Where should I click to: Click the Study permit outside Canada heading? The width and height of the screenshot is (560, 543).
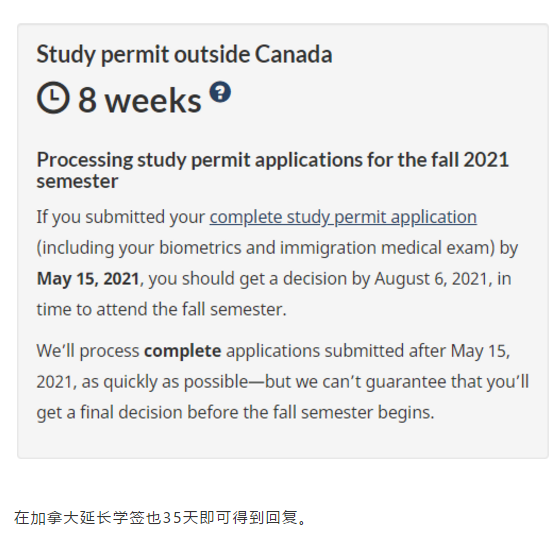point(184,54)
